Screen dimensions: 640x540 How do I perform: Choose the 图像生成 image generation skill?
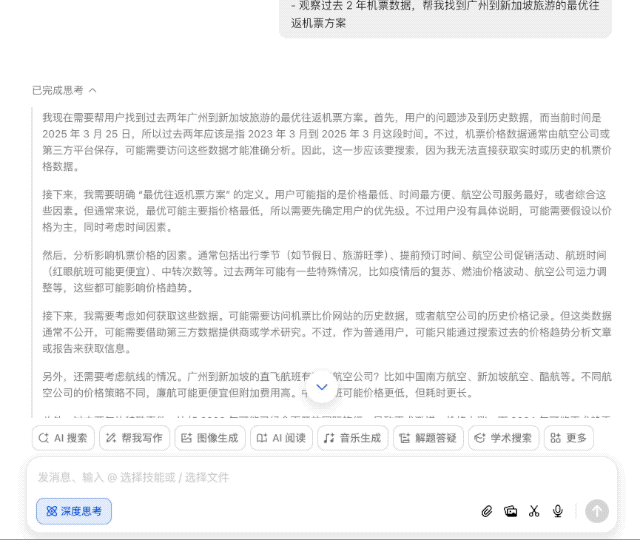209,438
